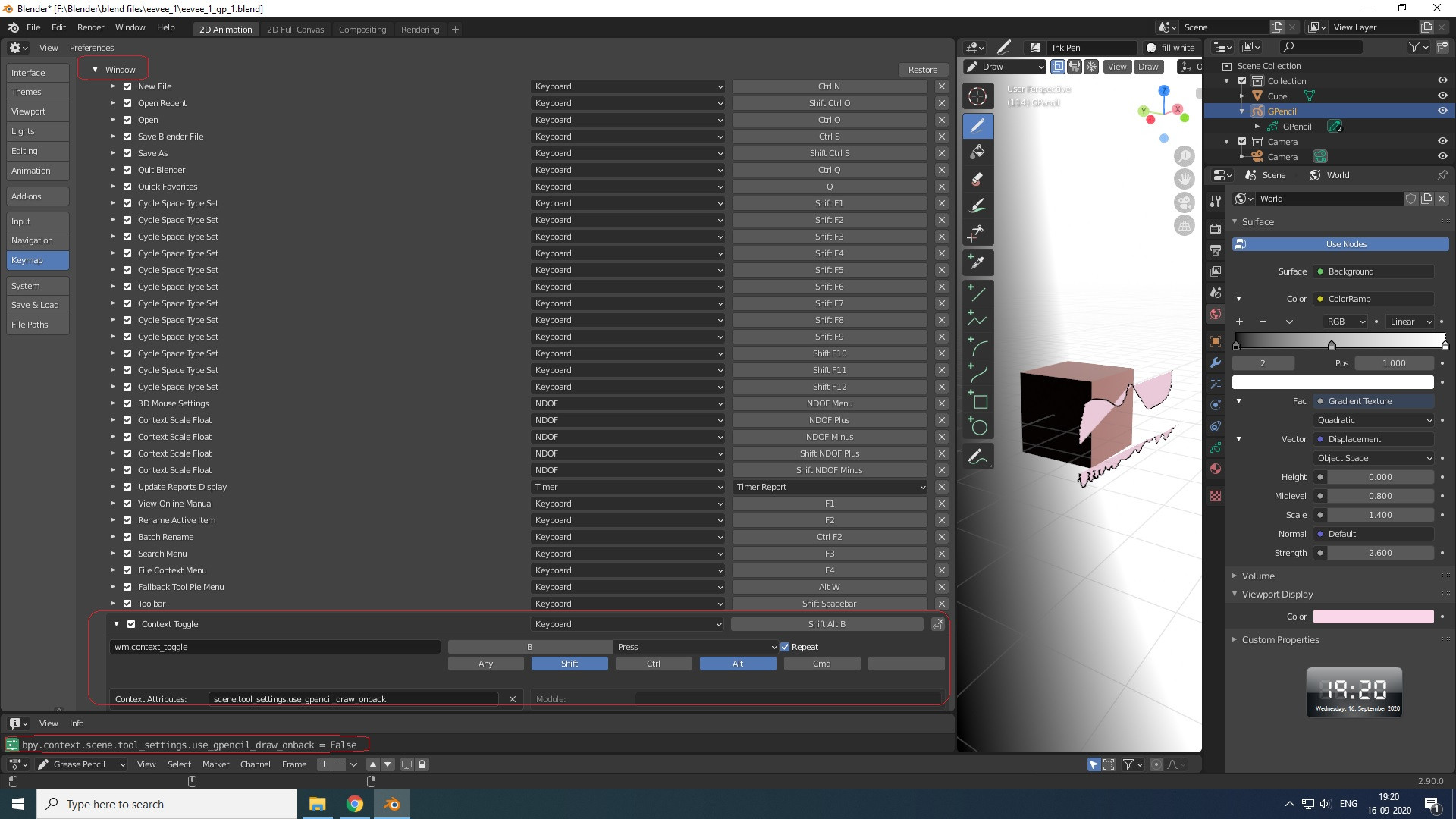This screenshot has width=1456, height=819.
Task: Click the viewport zoom gizmo
Action: 1184,156
